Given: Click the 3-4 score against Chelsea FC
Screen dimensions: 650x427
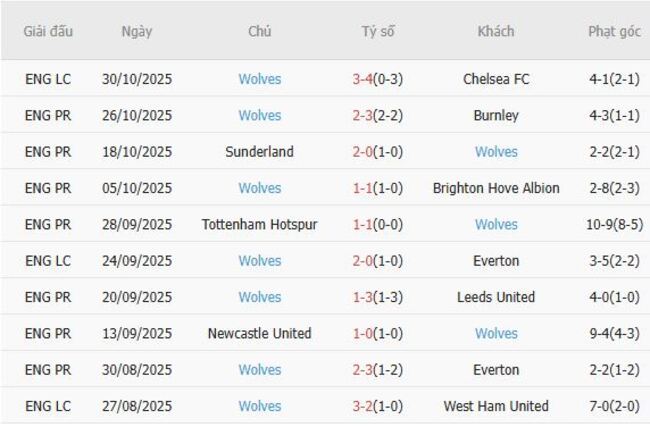Looking at the screenshot, I should pyautogui.click(x=363, y=79).
